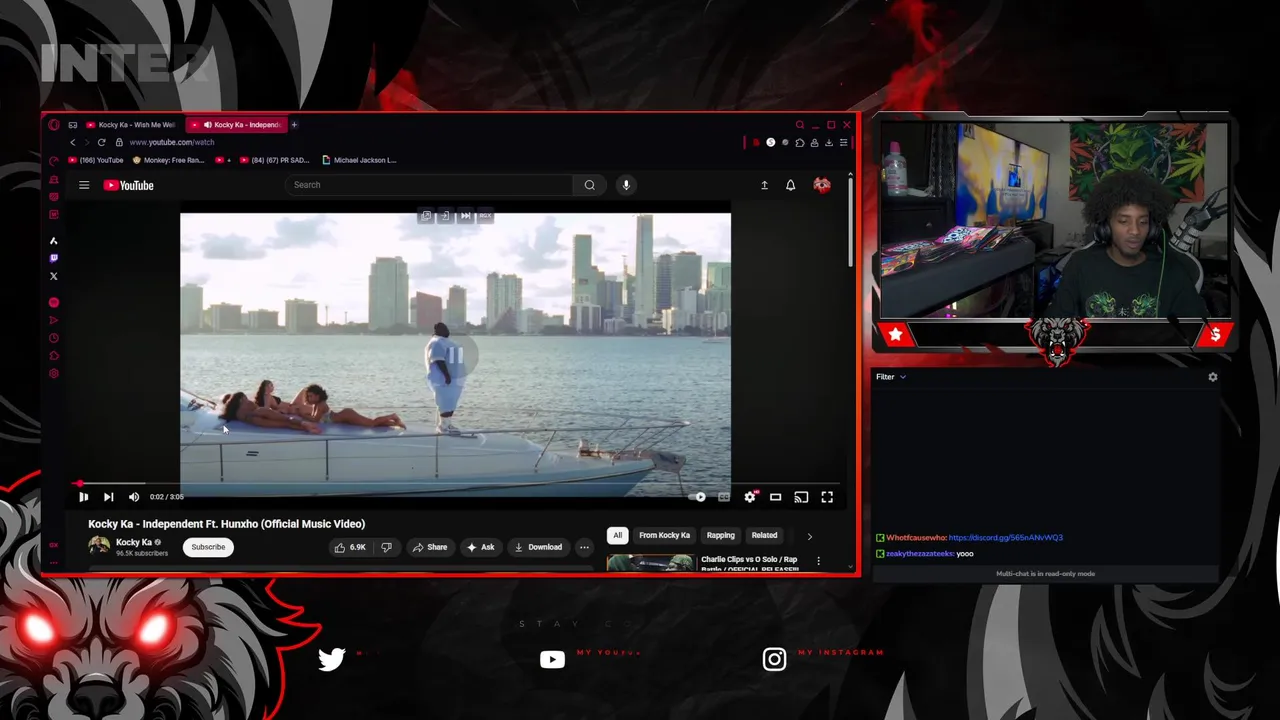Open YouTube create upload icon
The width and height of the screenshot is (1280, 720).
coord(764,185)
